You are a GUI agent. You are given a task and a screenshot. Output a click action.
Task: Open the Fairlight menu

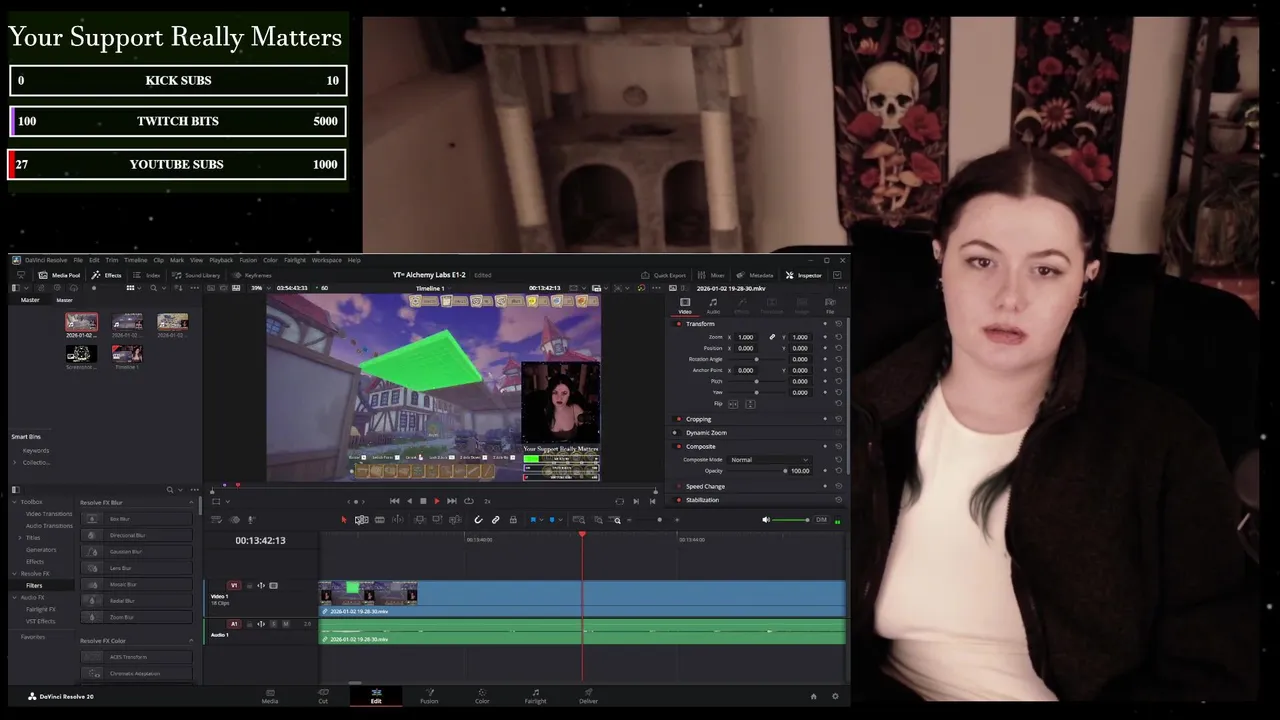point(295,260)
